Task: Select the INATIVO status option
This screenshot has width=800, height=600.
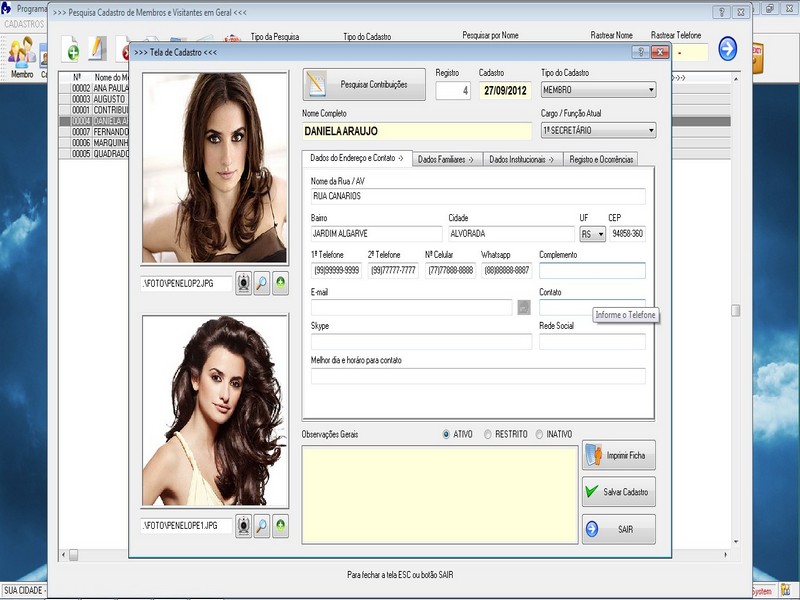Action: pyautogui.click(x=554, y=434)
